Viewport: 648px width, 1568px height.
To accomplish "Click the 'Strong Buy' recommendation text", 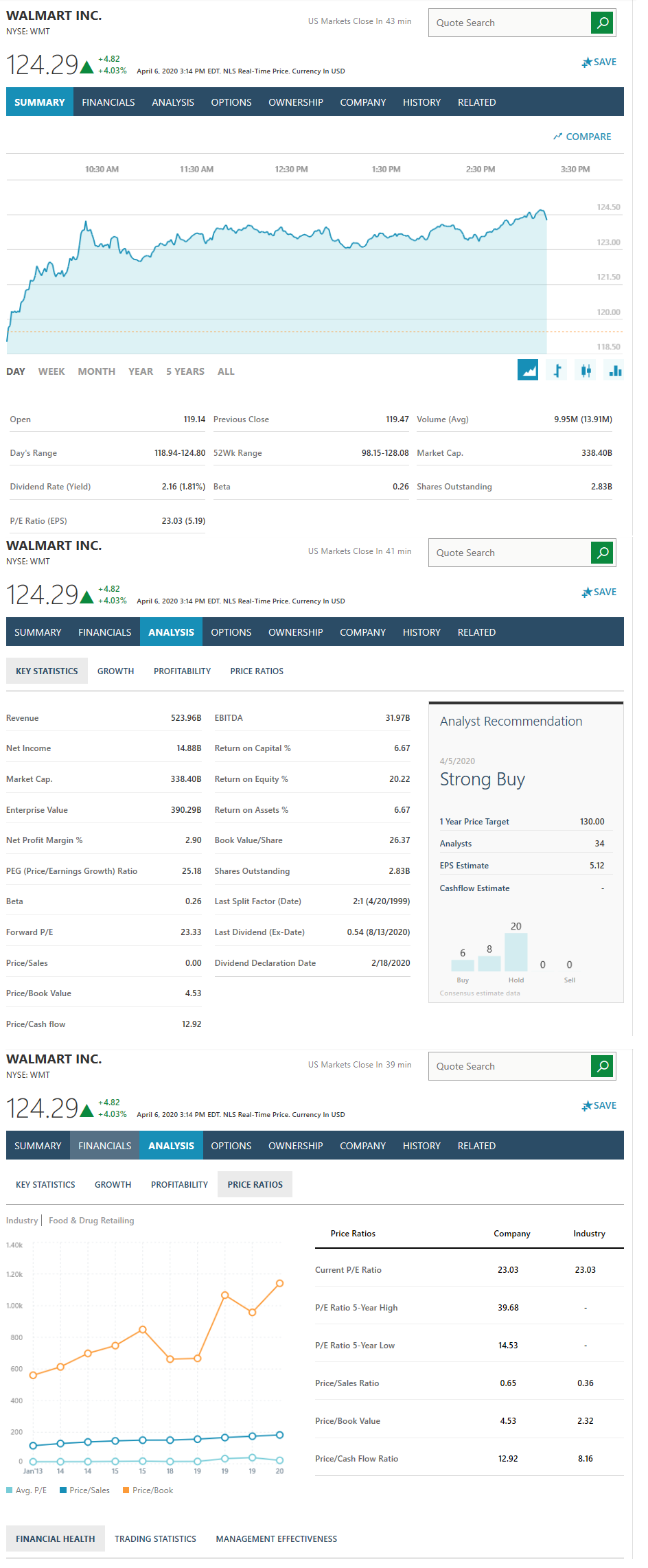I will click(x=483, y=780).
